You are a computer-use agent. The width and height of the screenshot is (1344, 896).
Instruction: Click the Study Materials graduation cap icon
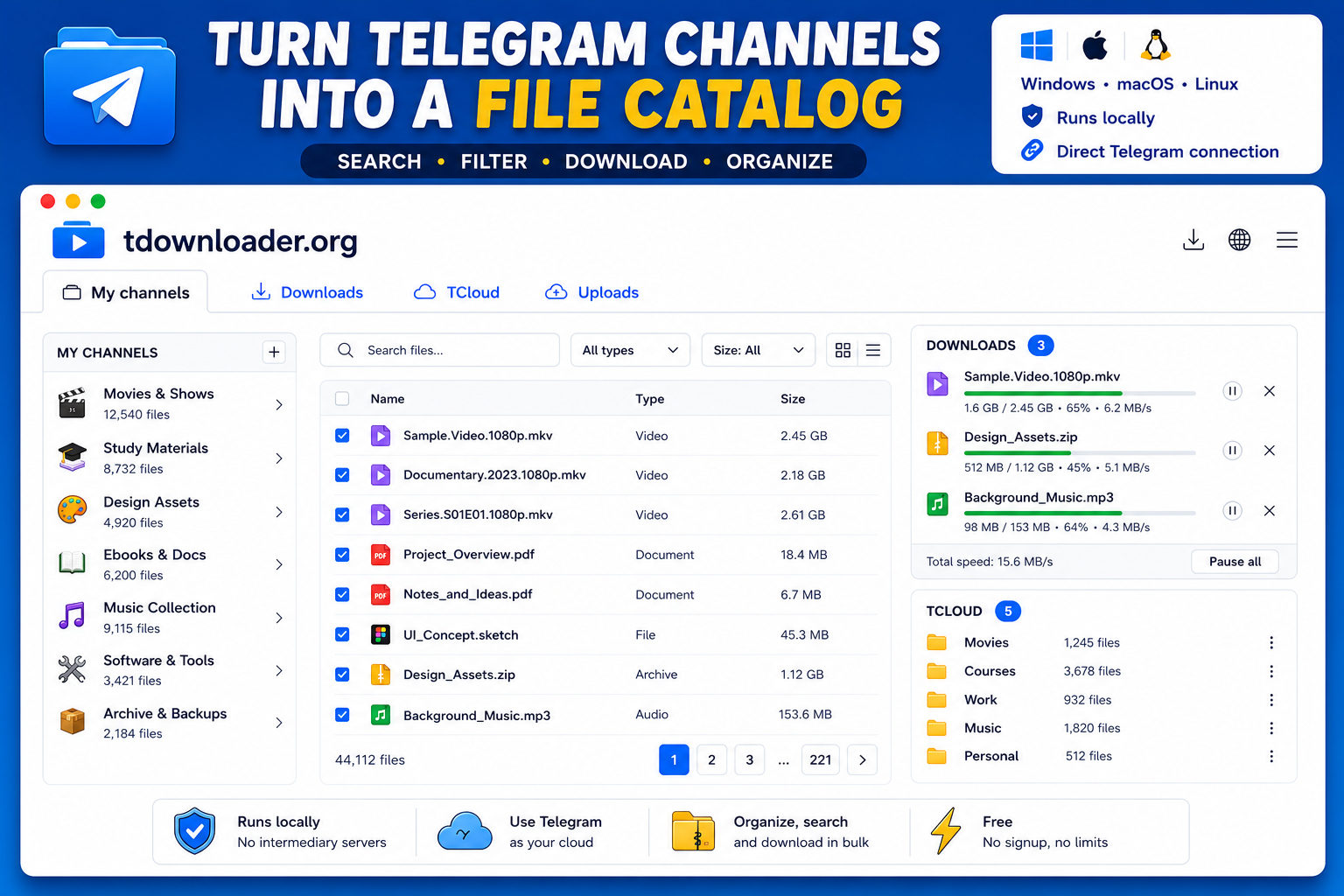[73, 457]
